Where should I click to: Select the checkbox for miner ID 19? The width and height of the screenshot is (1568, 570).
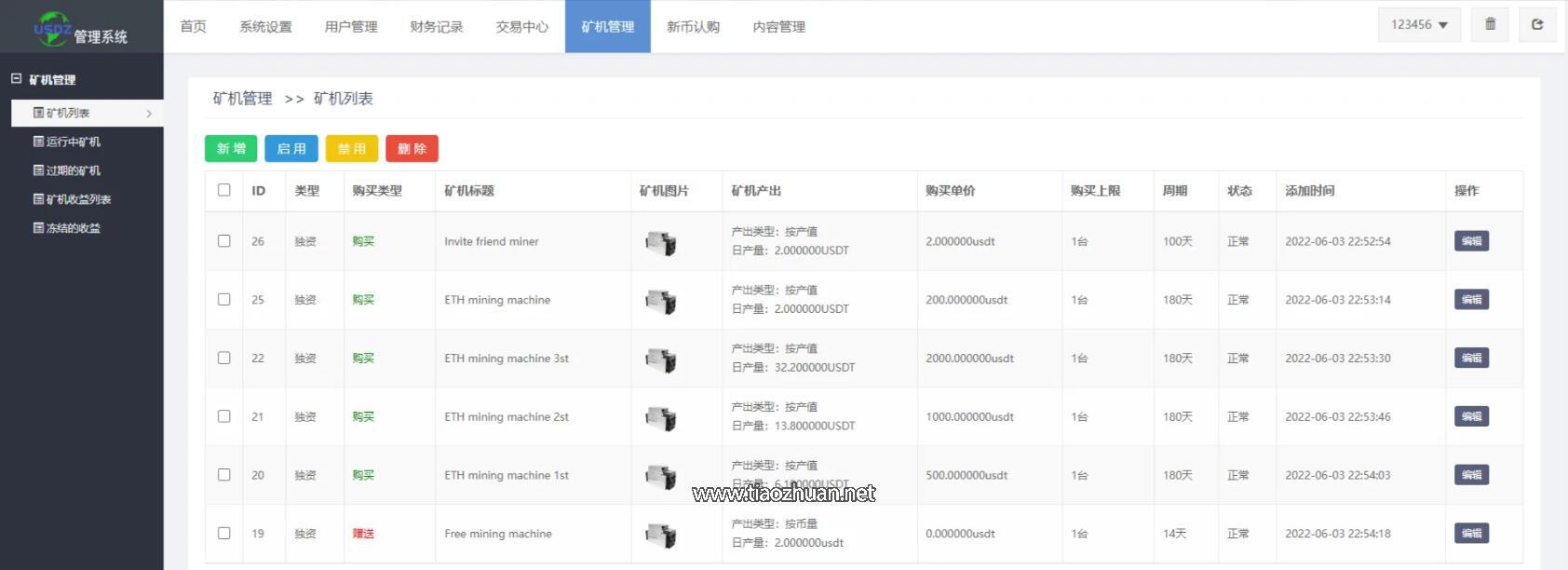point(224,534)
